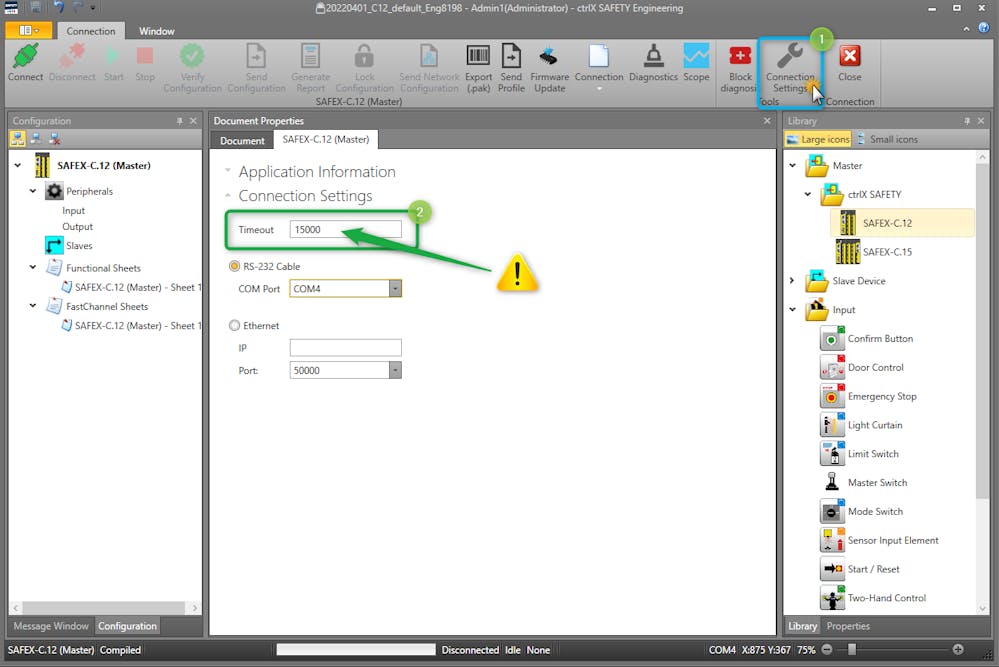
Task: Switch to Message Window tab
Action: 51,626
